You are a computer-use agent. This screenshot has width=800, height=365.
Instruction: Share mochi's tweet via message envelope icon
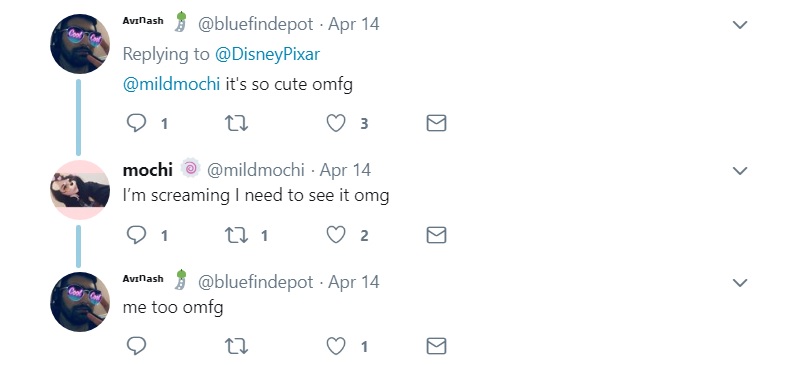click(436, 235)
